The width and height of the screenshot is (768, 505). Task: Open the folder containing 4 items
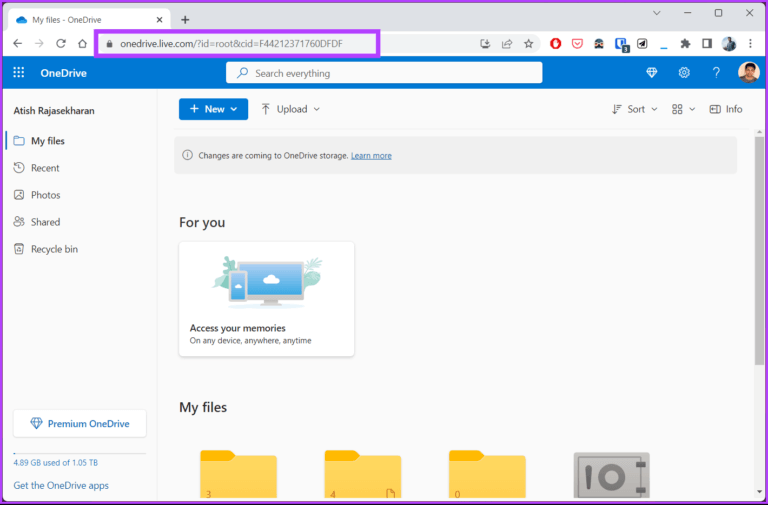(363, 475)
